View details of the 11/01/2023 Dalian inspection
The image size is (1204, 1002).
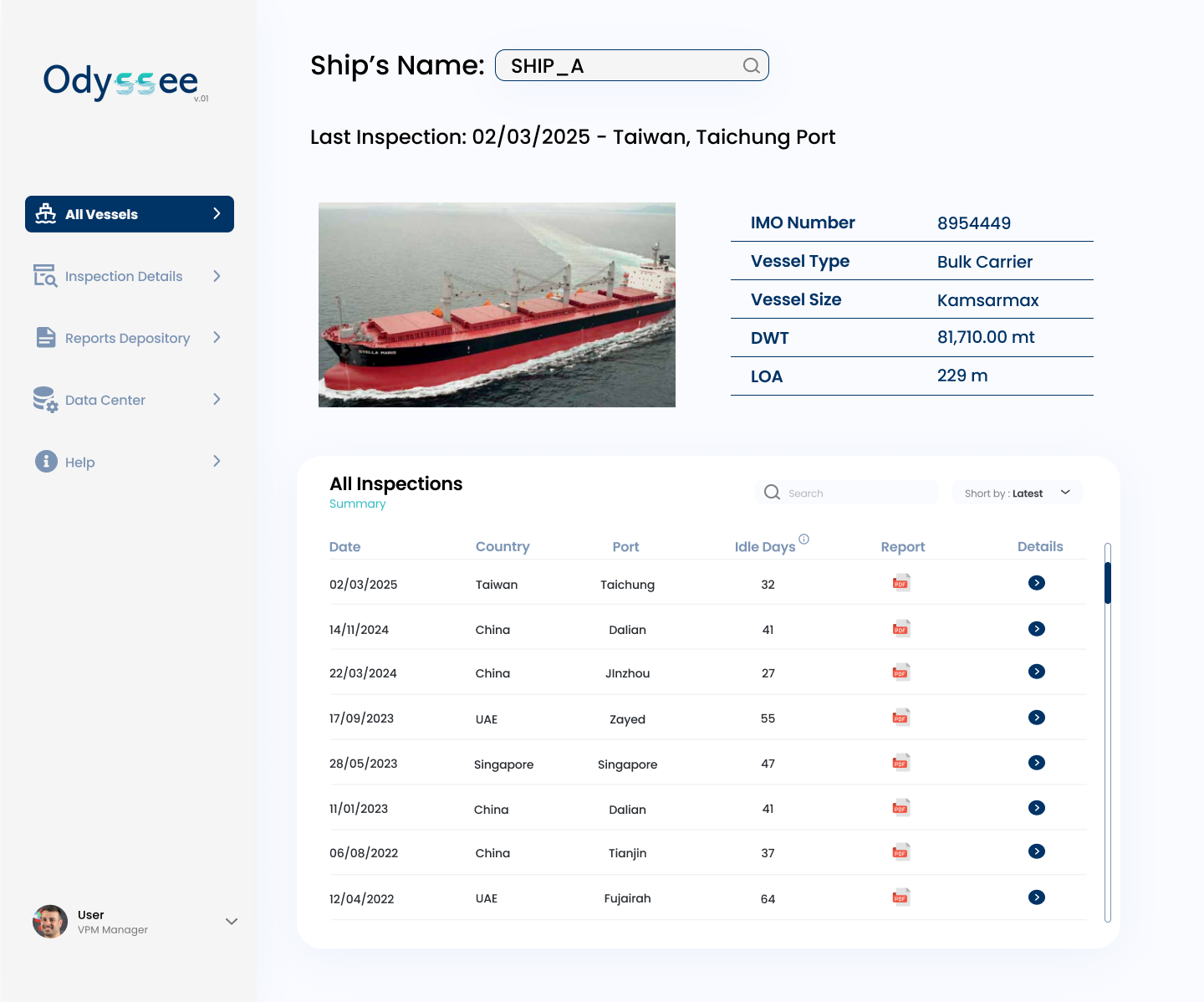1037,808
